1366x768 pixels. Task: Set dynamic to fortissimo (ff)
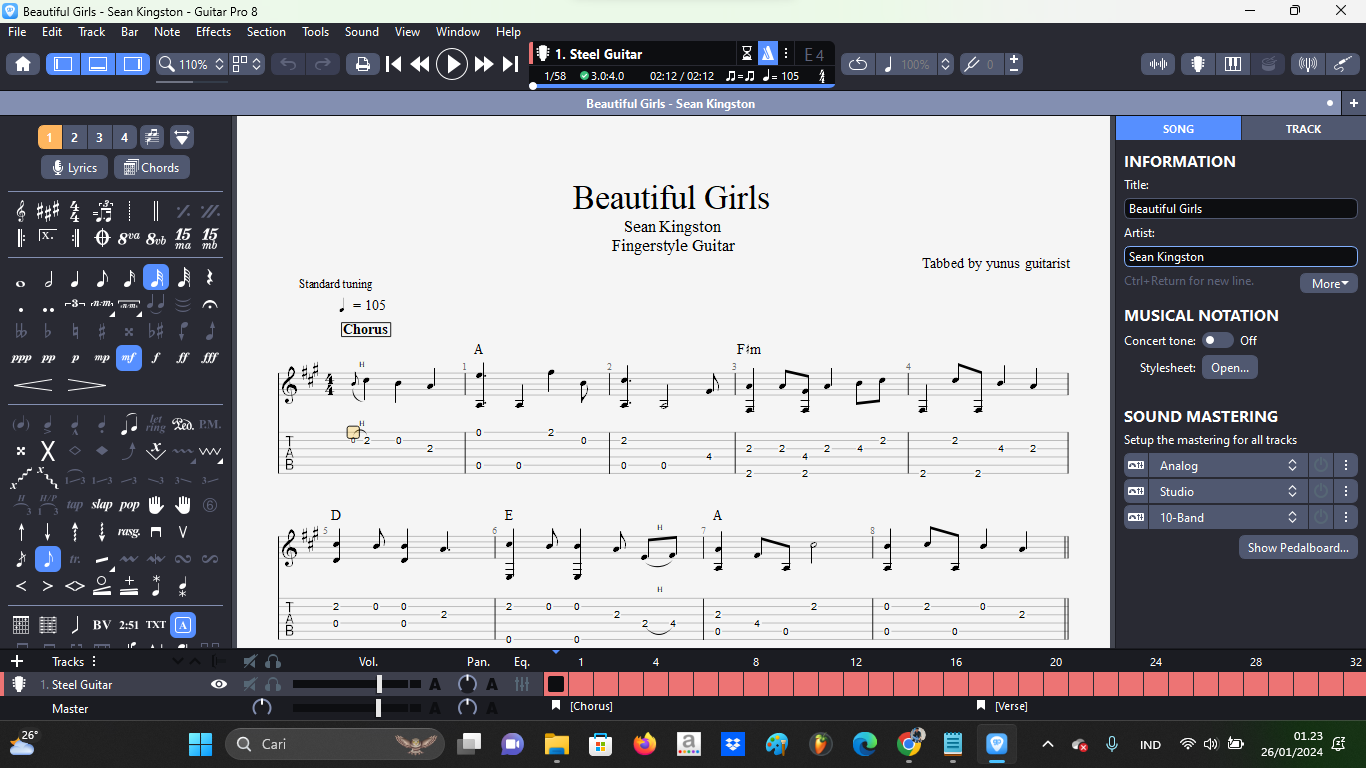[x=183, y=357]
